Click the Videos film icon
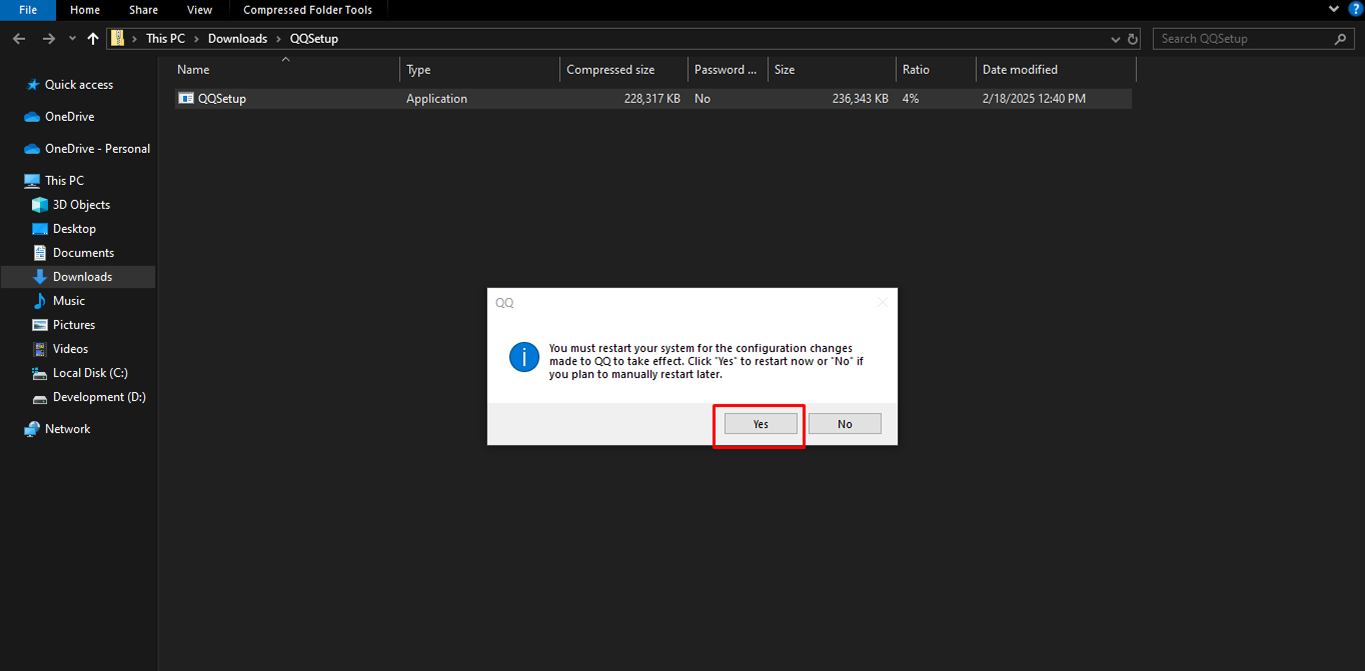1365x671 pixels. [x=40, y=349]
